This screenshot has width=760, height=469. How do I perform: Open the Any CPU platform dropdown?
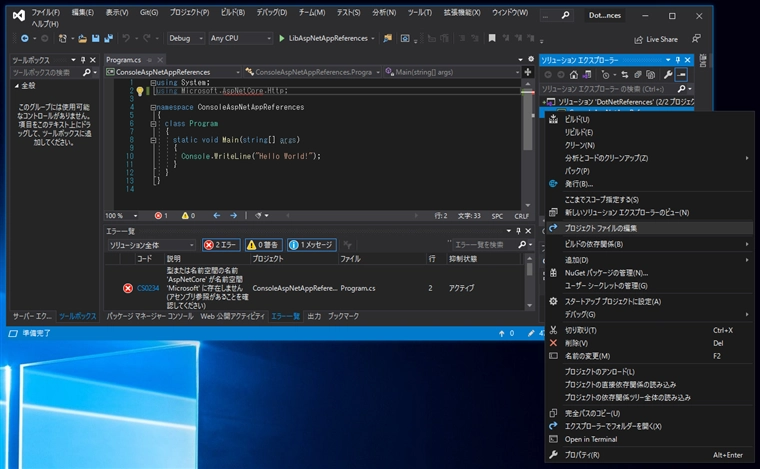(241, 38)
